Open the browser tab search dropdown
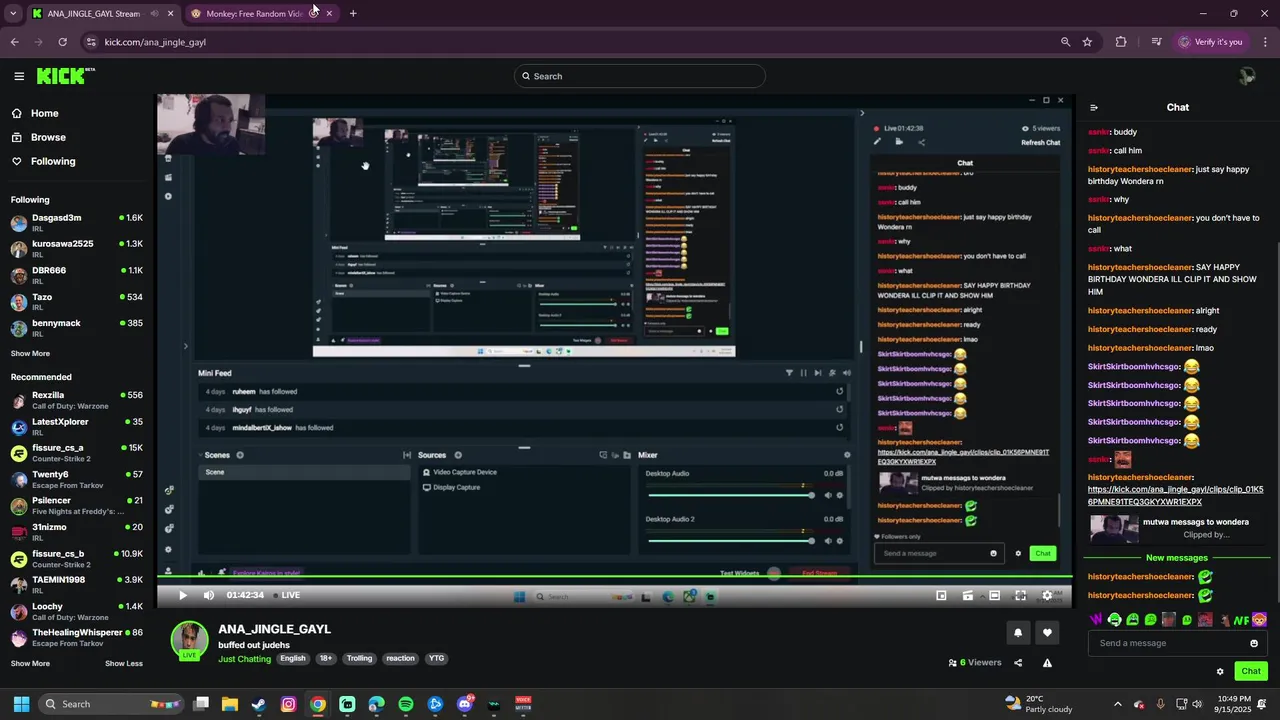Image resolution: width=1280 pixels, height=720 pixels. [13, 14]
